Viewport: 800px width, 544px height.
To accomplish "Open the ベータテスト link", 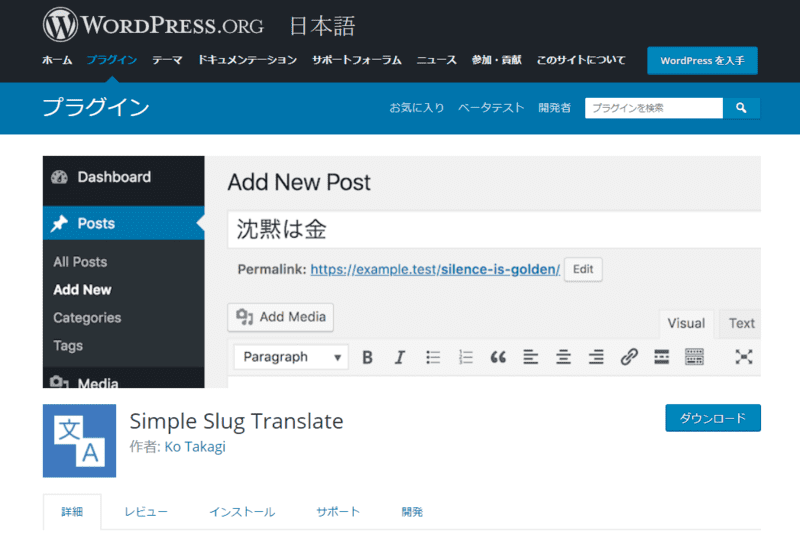I will click(x=491, y=108).
